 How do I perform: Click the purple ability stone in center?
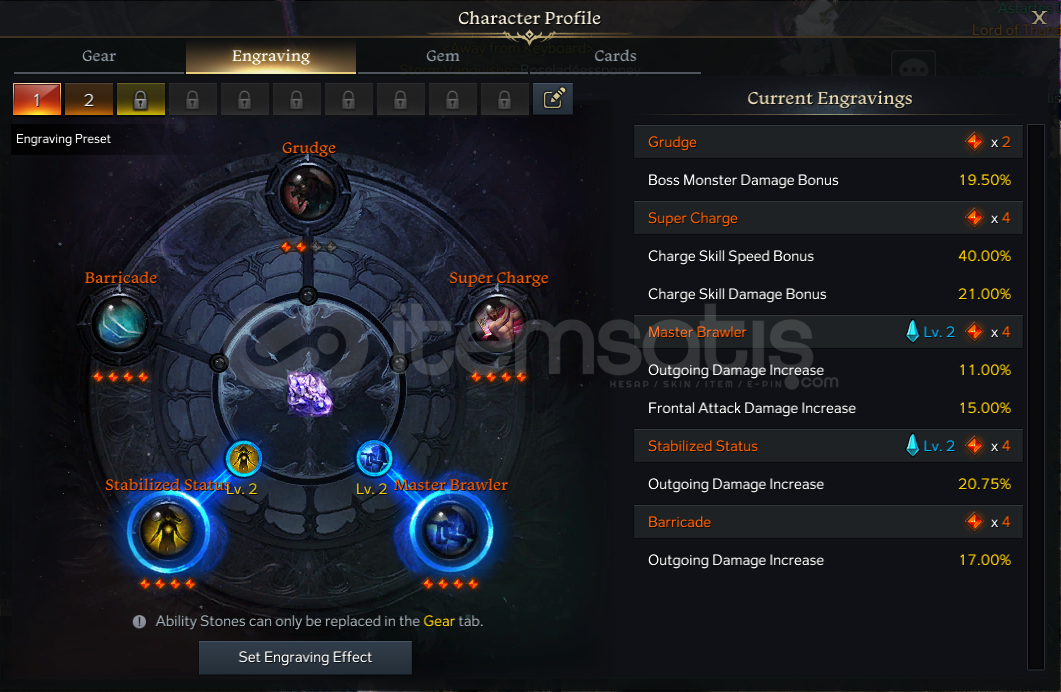309,392
